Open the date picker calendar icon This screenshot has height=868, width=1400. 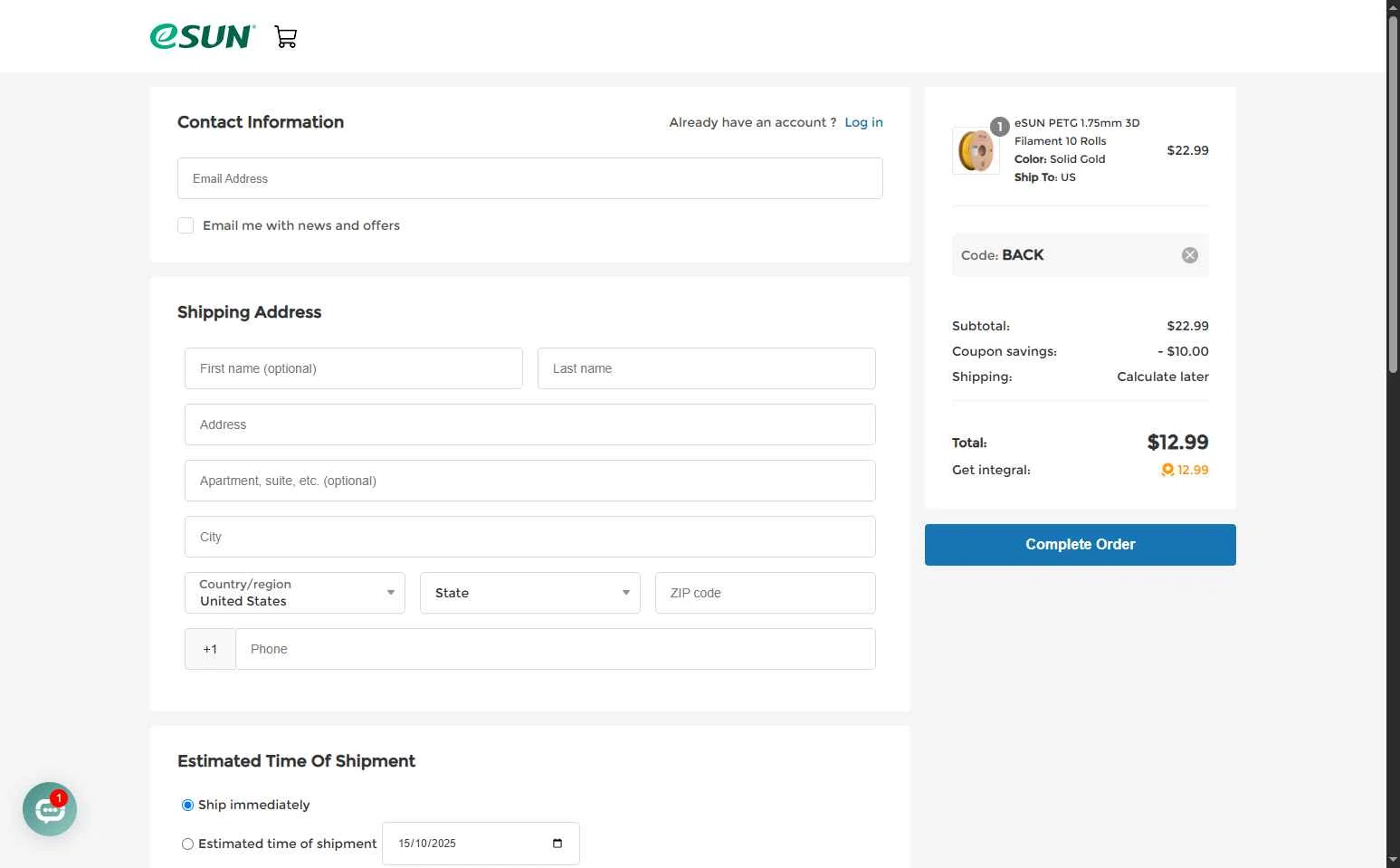557,844
